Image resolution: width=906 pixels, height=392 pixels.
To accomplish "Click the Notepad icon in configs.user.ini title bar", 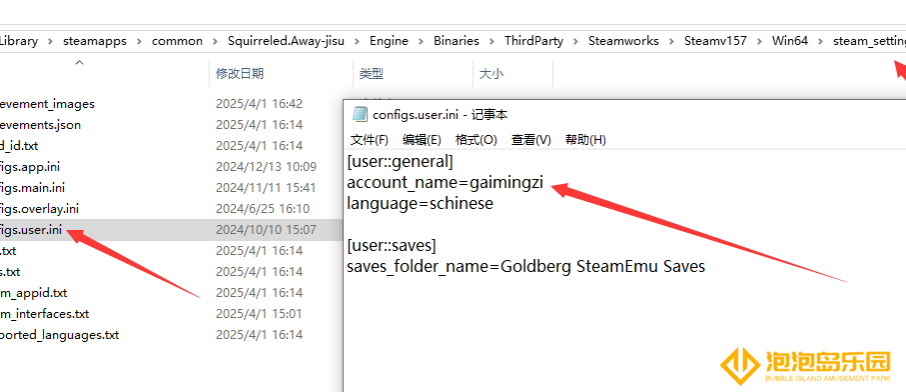I will pos(360,114).
